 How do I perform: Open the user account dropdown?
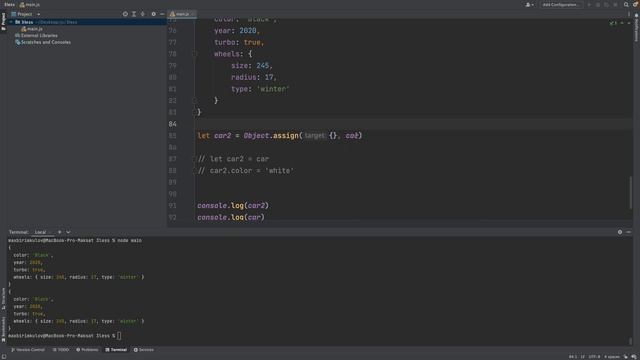[529, 4]
